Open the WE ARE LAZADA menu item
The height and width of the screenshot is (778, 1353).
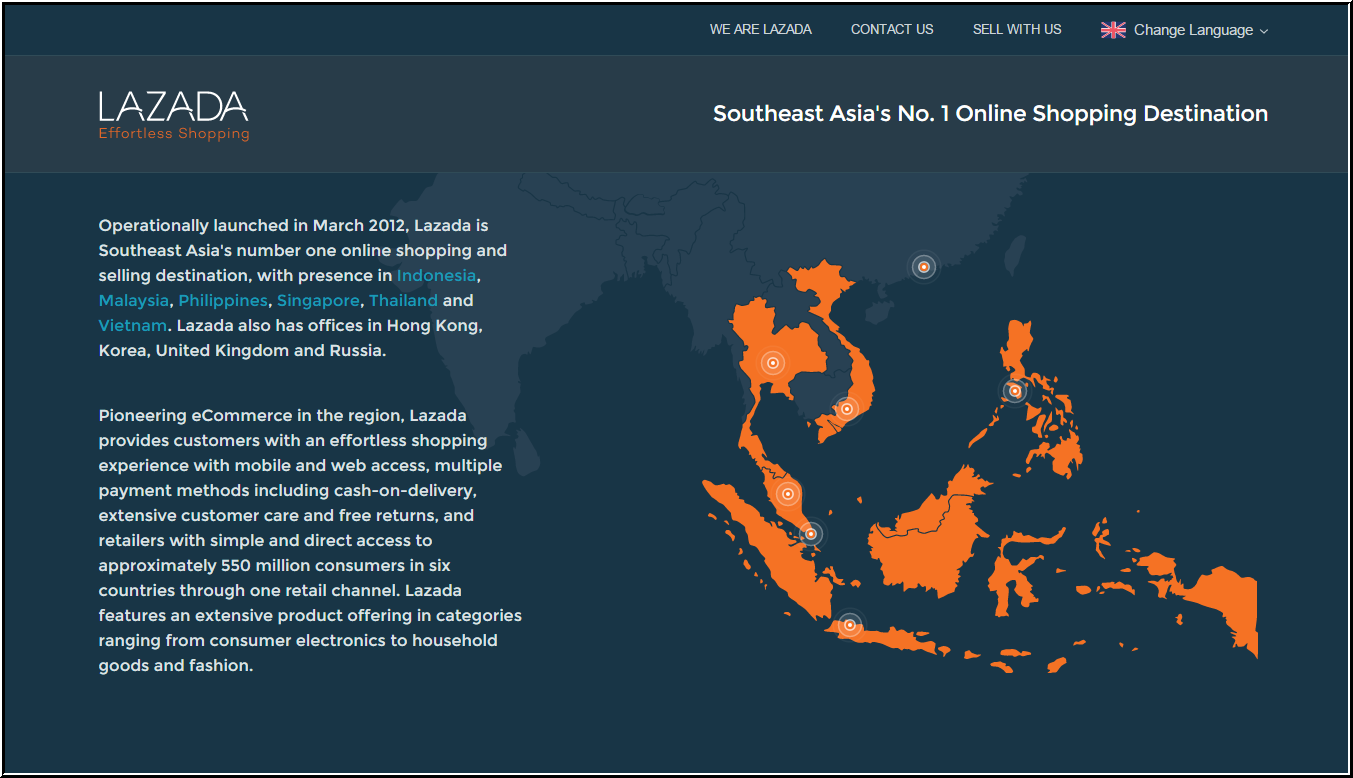[760, 30]
